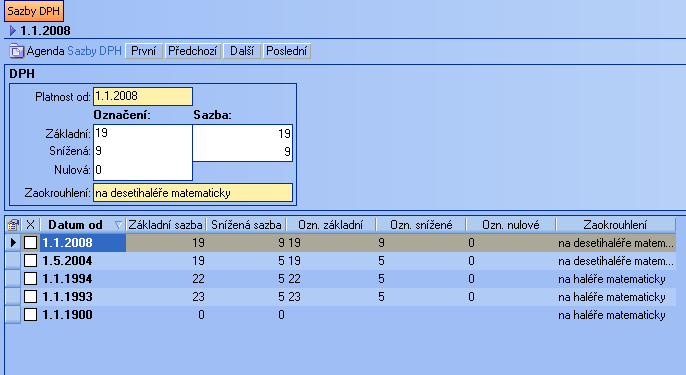The height and width of the screenshot is (375, 686).
Task: Jump to the last record with Poslední
Action: pyautogui.click(x=287, y=51)
